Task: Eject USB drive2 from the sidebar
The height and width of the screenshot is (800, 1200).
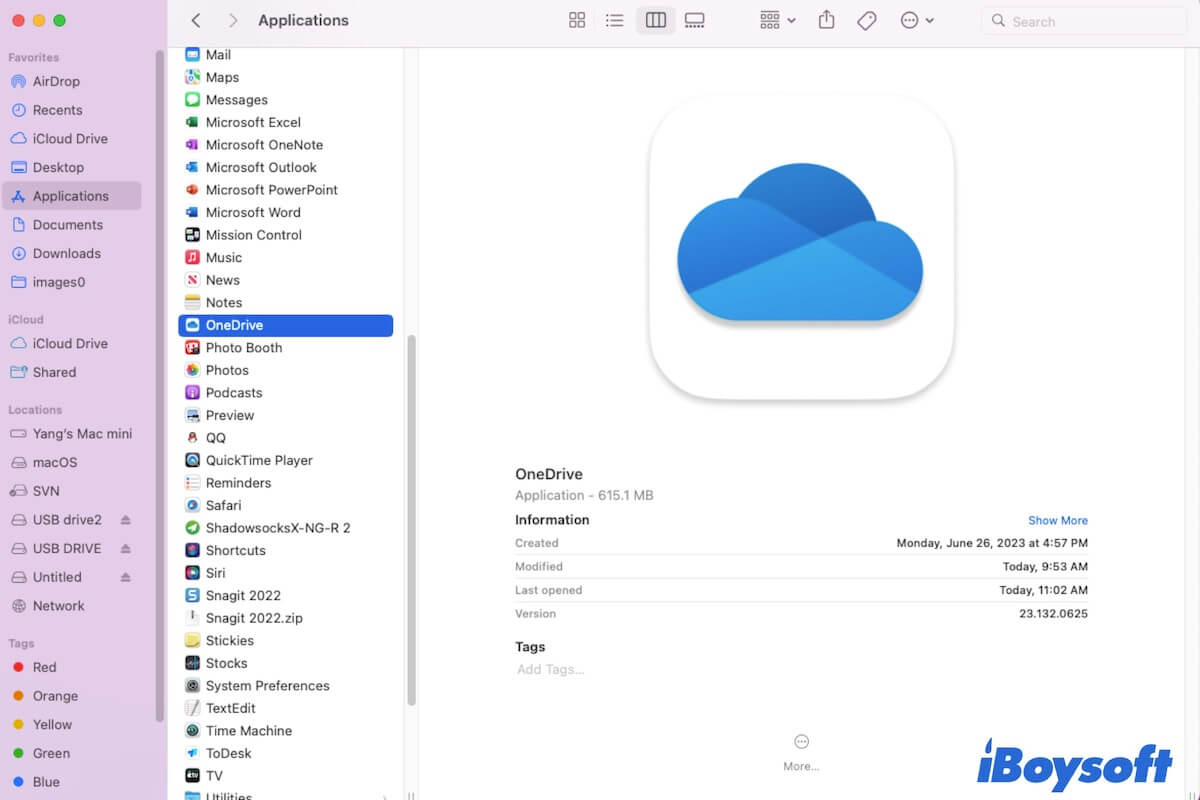Action: tap(126, 520)
